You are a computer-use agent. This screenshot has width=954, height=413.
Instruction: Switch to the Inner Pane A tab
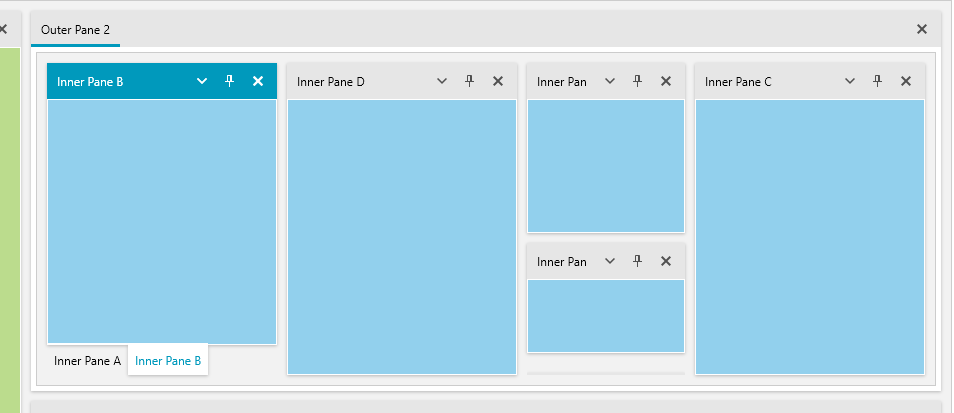[x=87, y=360]
